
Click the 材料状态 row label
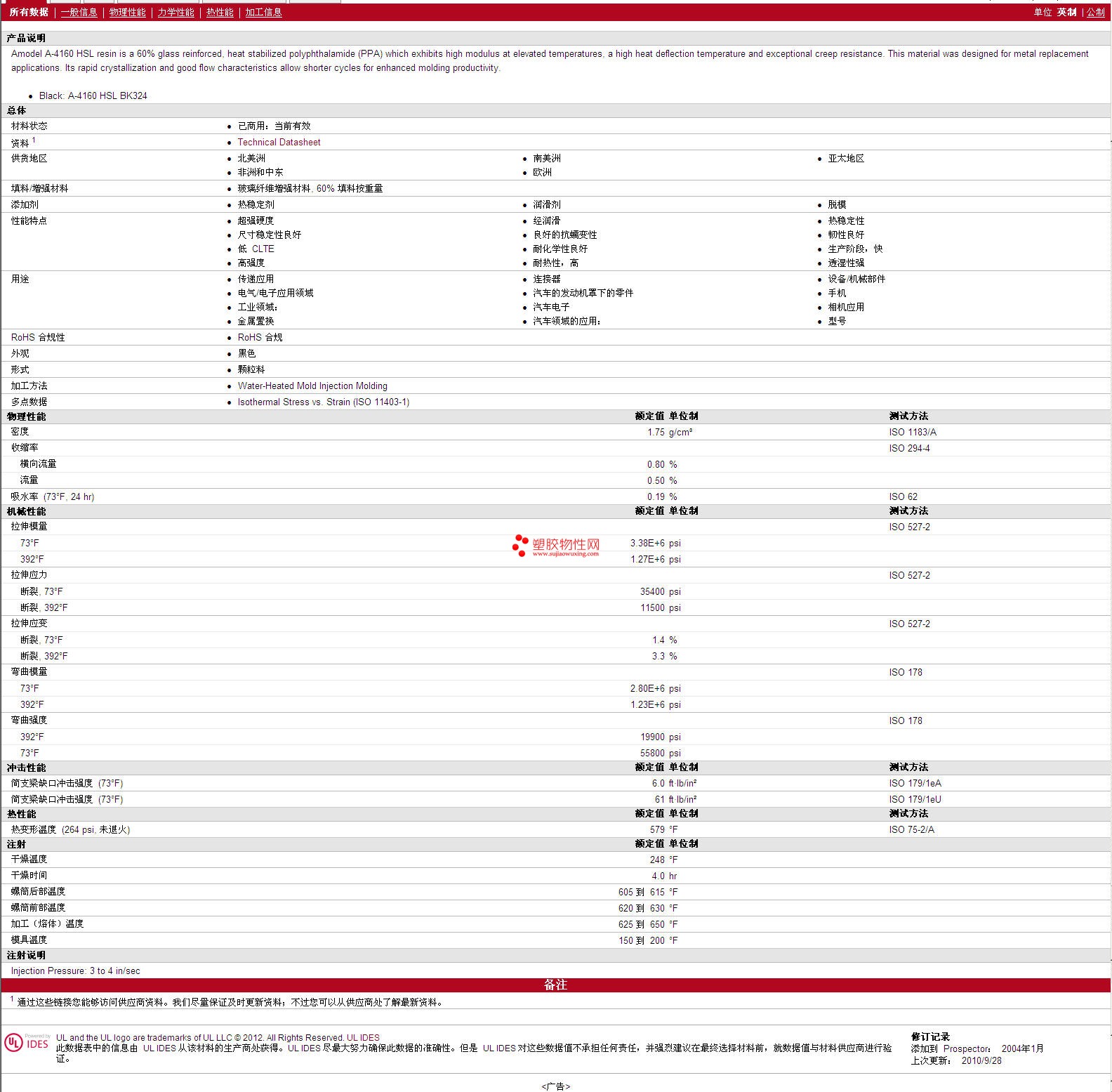pyautogui.click(x=29, y=126)
